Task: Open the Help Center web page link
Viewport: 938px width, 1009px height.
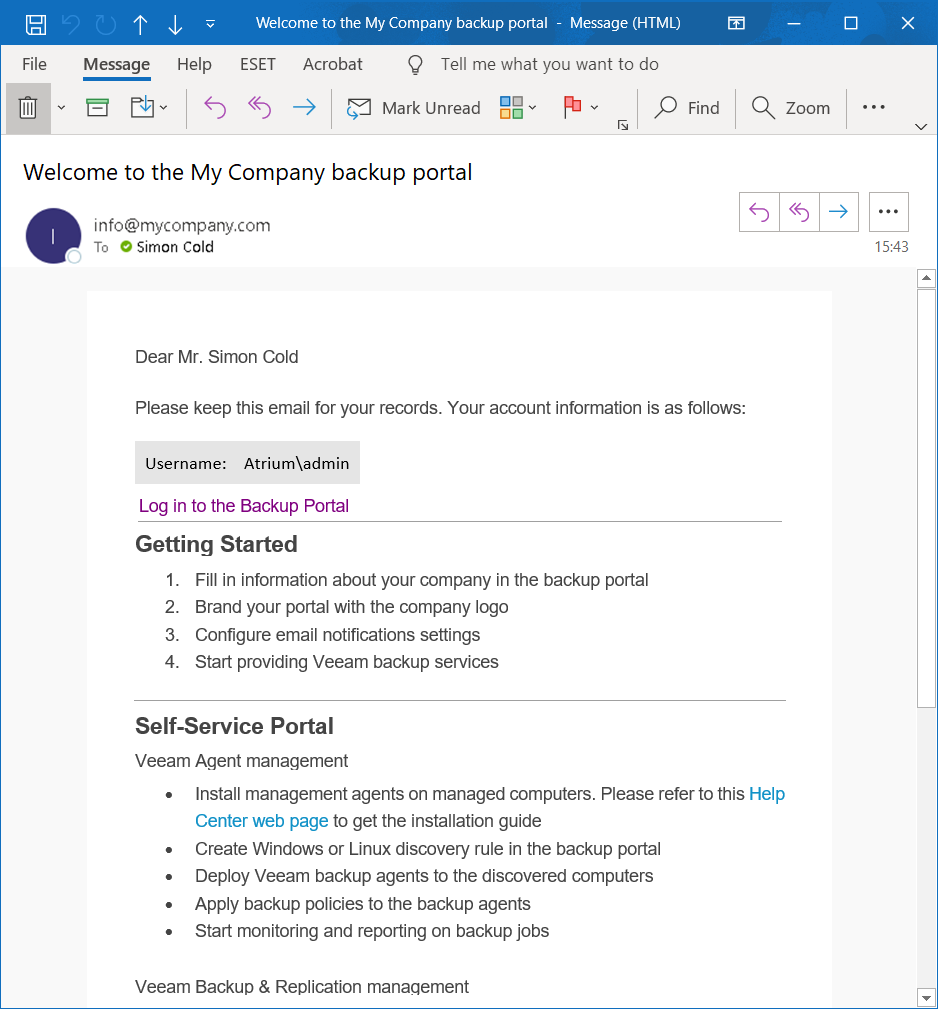Action: pyautogui.click(x=262, y=821)
